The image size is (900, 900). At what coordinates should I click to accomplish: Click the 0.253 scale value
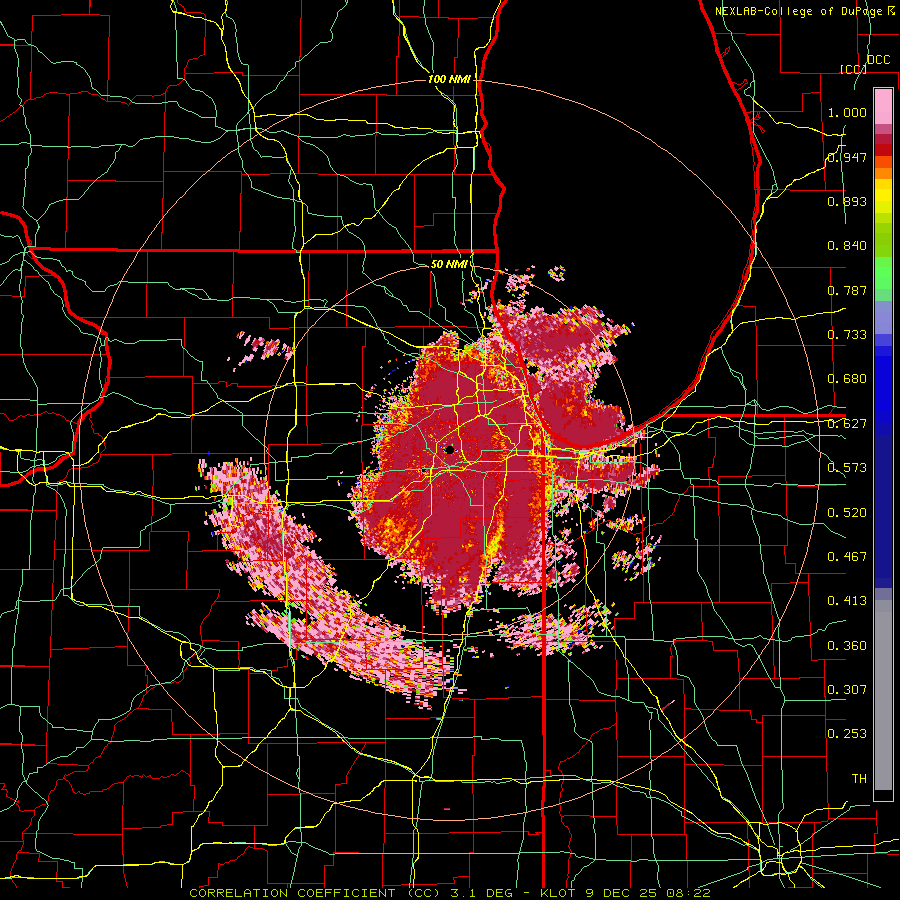pos(847,734)
